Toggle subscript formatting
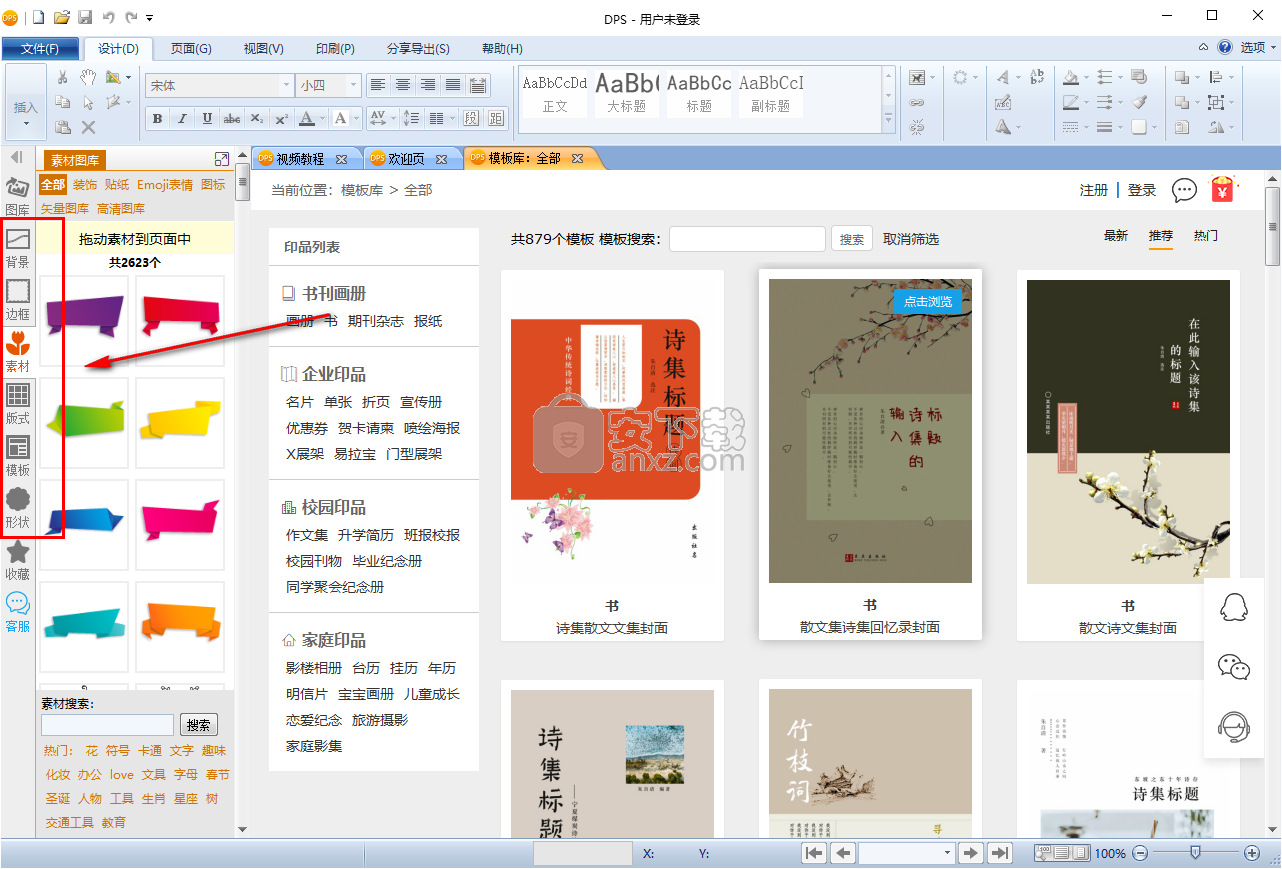This screenshot has height=869, width=1282. 257,118
